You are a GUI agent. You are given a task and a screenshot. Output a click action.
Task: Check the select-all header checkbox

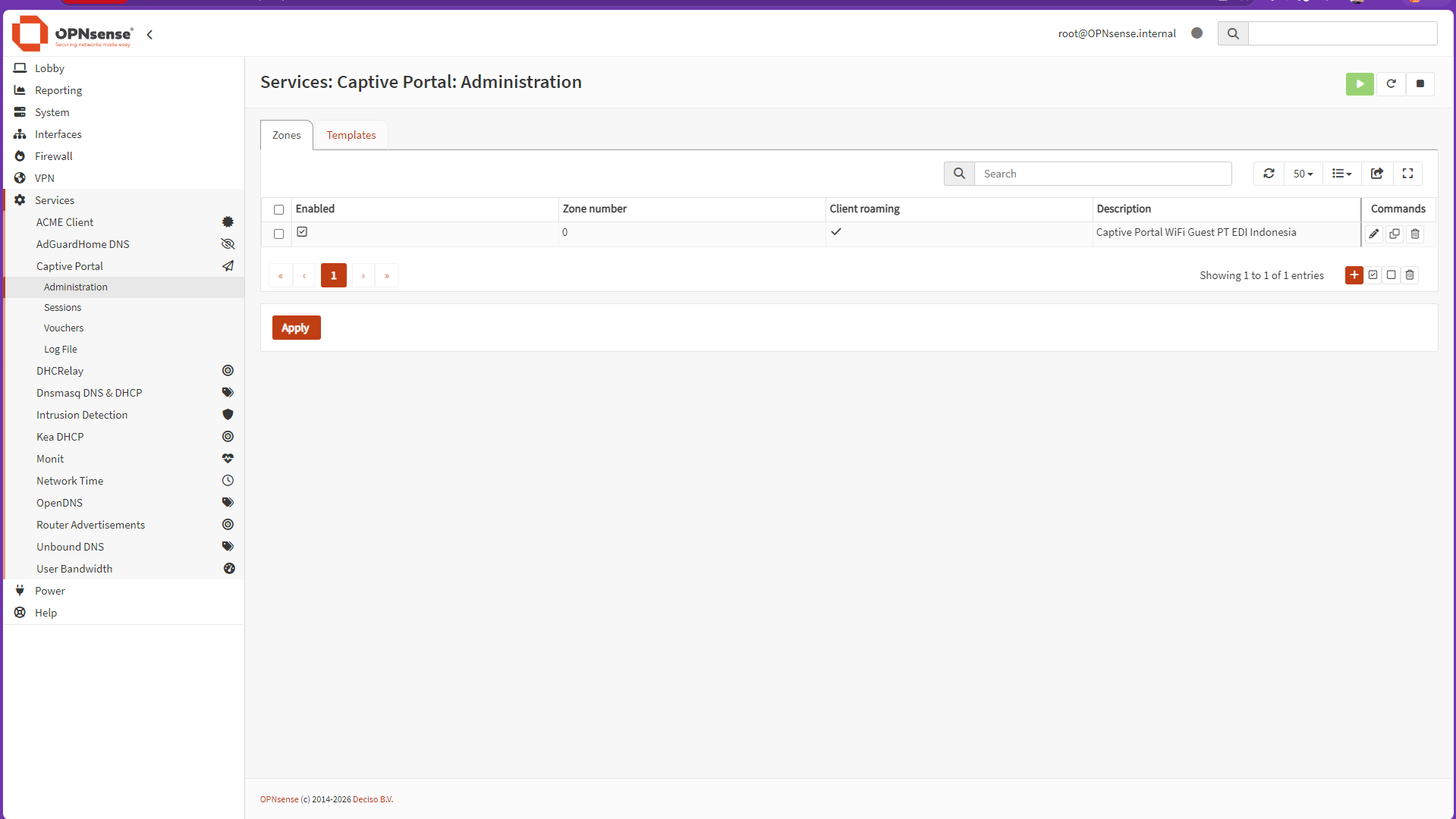pyautogui.click(x=278, y=210)
